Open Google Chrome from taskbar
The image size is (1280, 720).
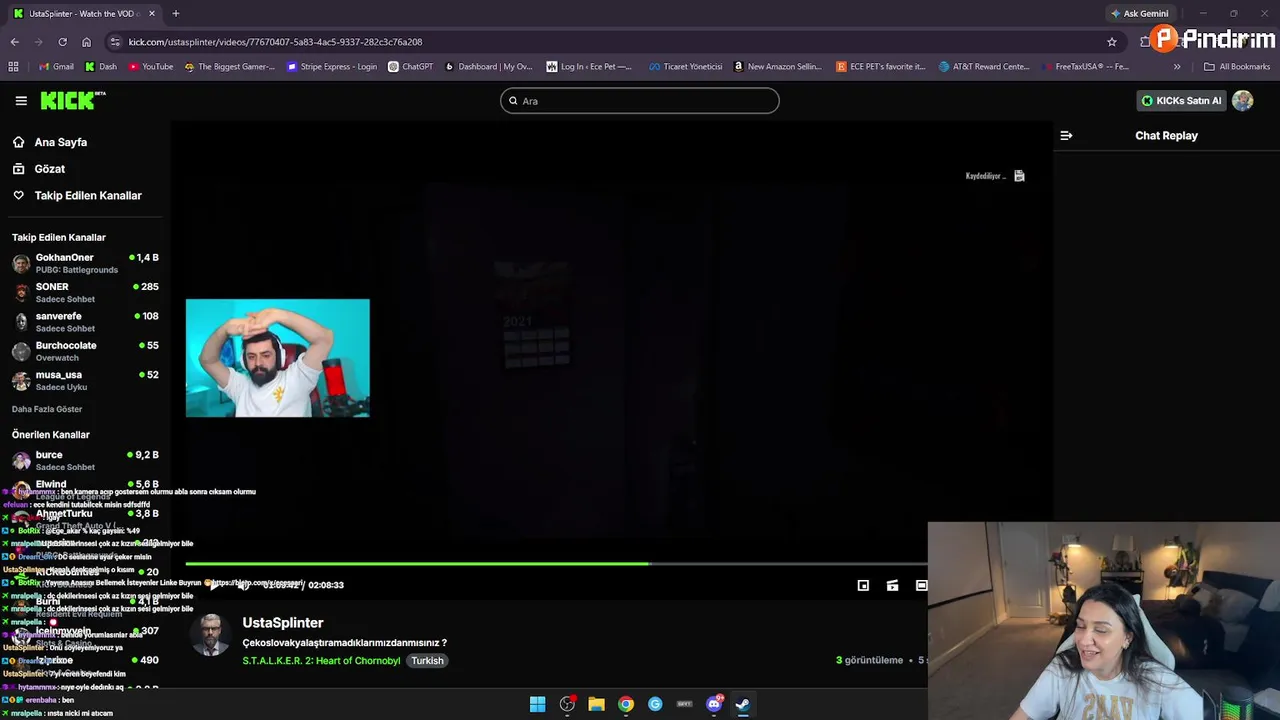coord(625,704)
